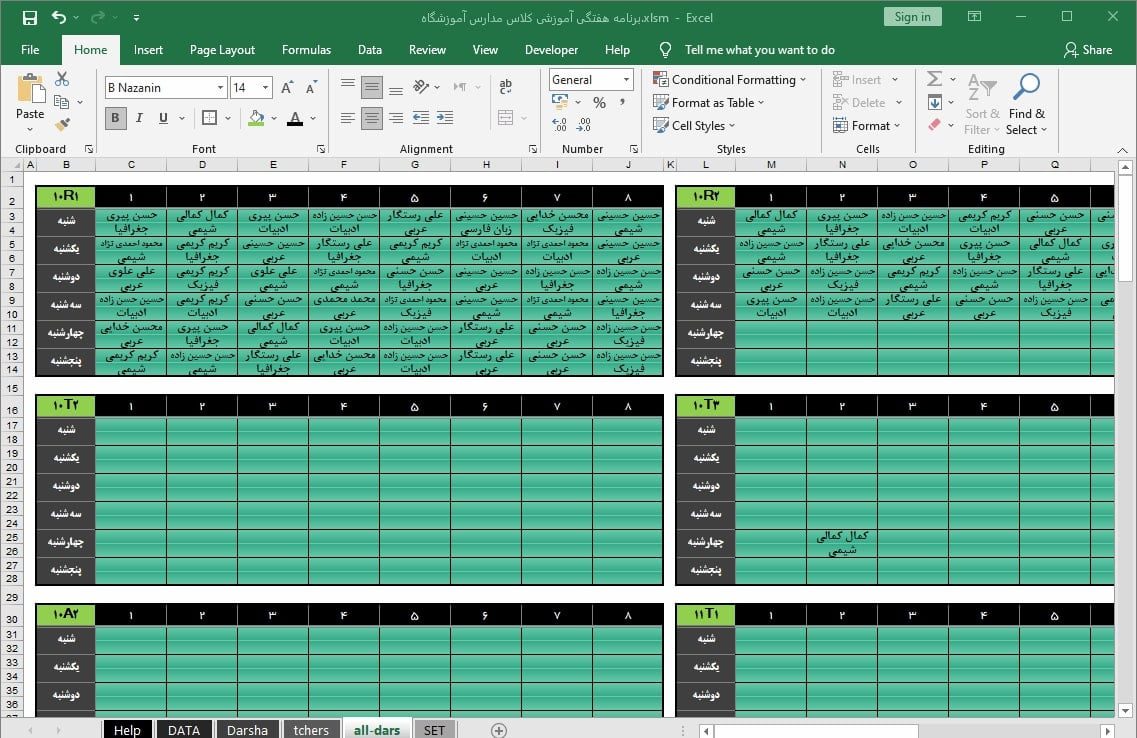Apply red font color with the A
The width and height of the screenshot is (1137, 738).
tap(295, 117)
